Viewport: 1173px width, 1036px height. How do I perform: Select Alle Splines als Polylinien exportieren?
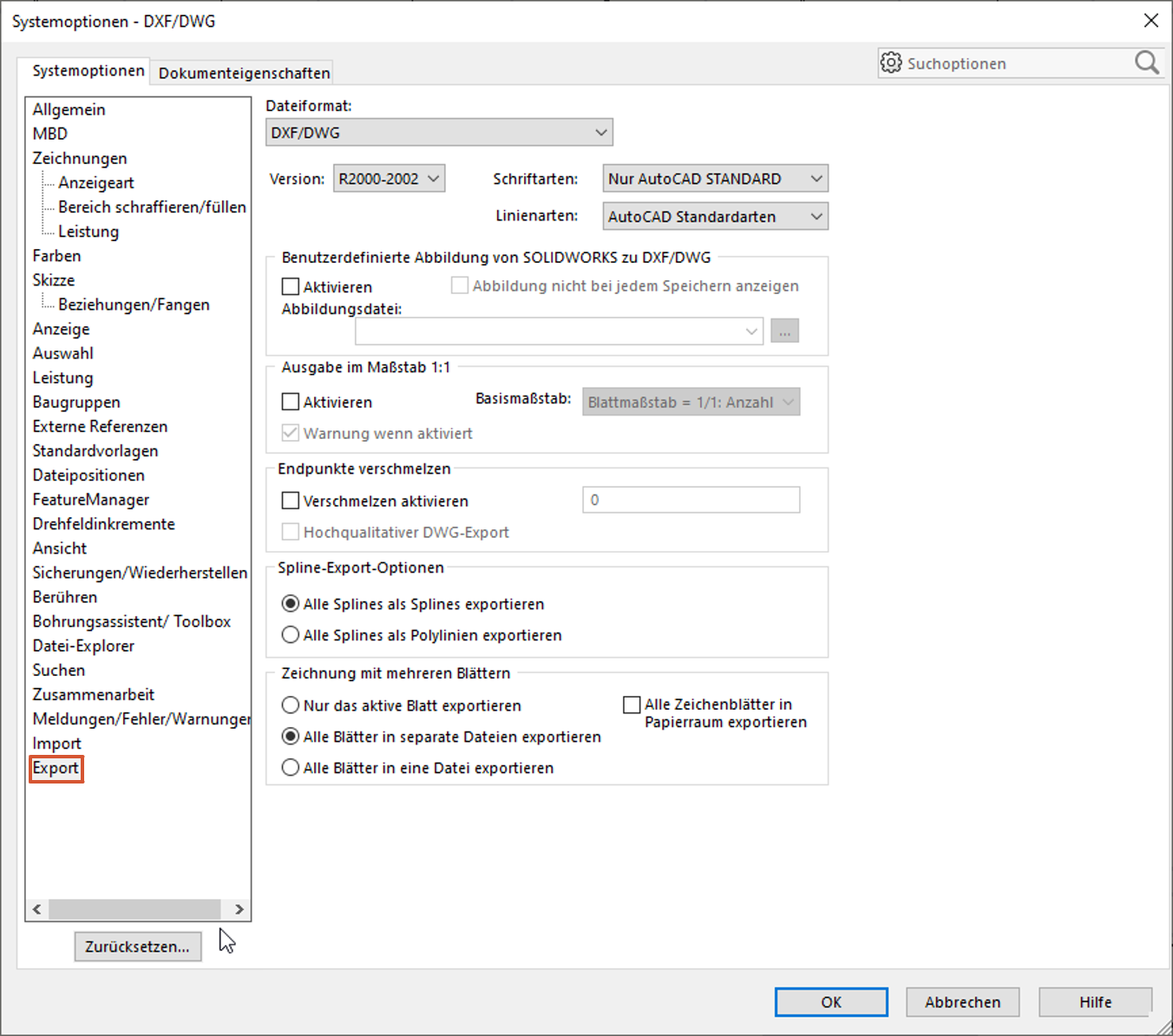[x=291, y=635]
